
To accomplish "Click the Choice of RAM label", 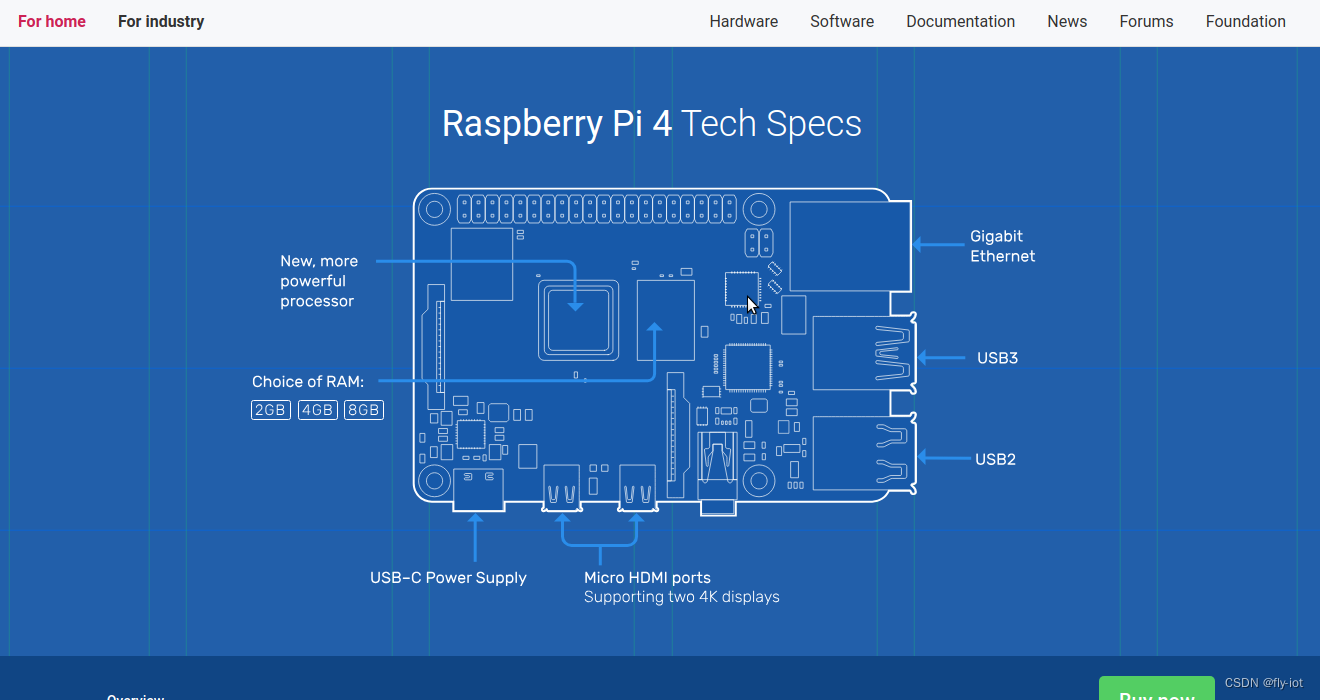I will coord(308,382).
